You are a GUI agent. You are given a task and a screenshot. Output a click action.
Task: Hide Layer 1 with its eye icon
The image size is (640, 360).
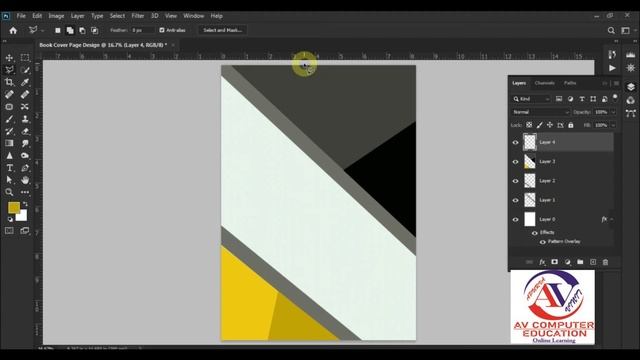point(515,200)
